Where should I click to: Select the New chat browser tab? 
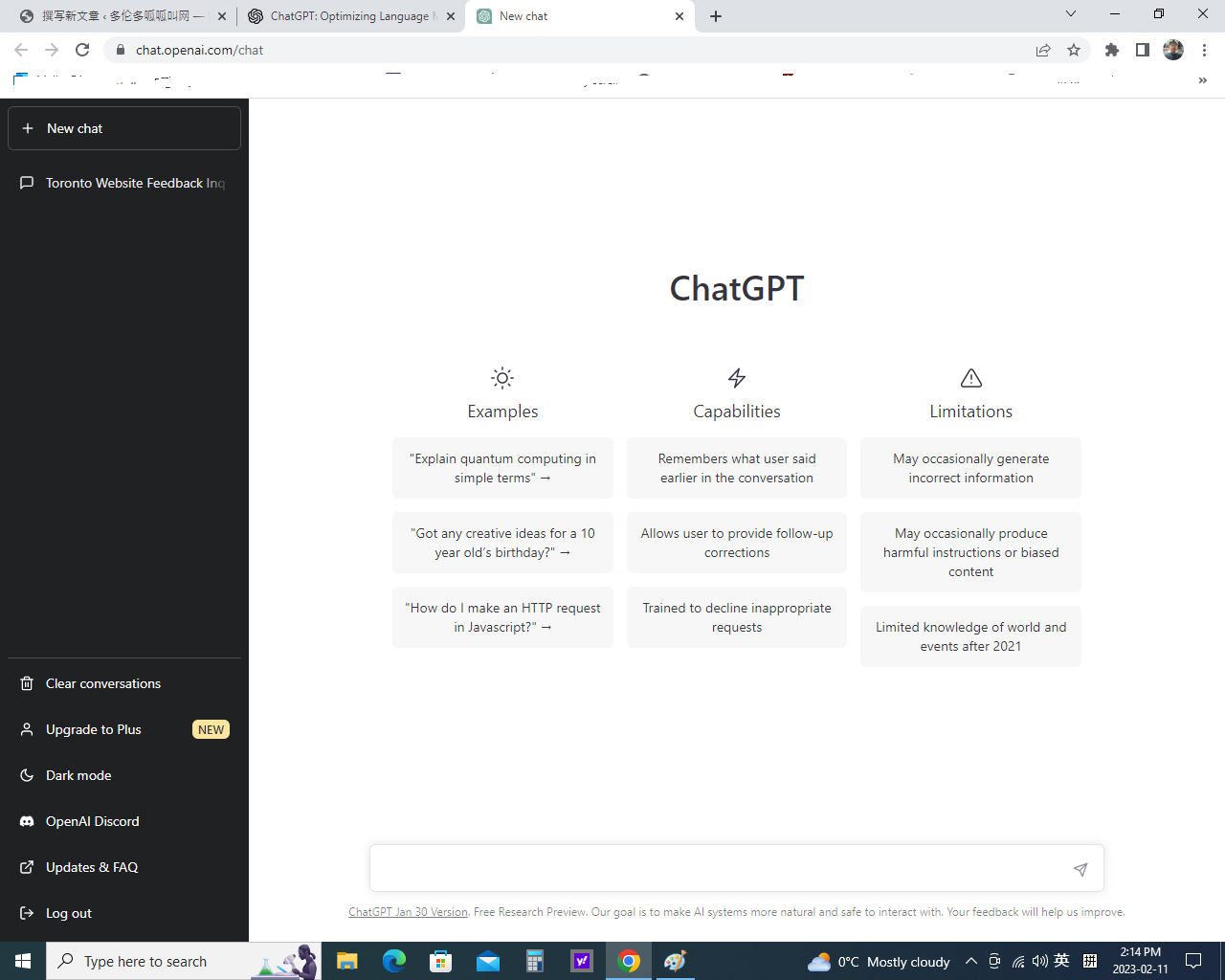pos(580,16)
